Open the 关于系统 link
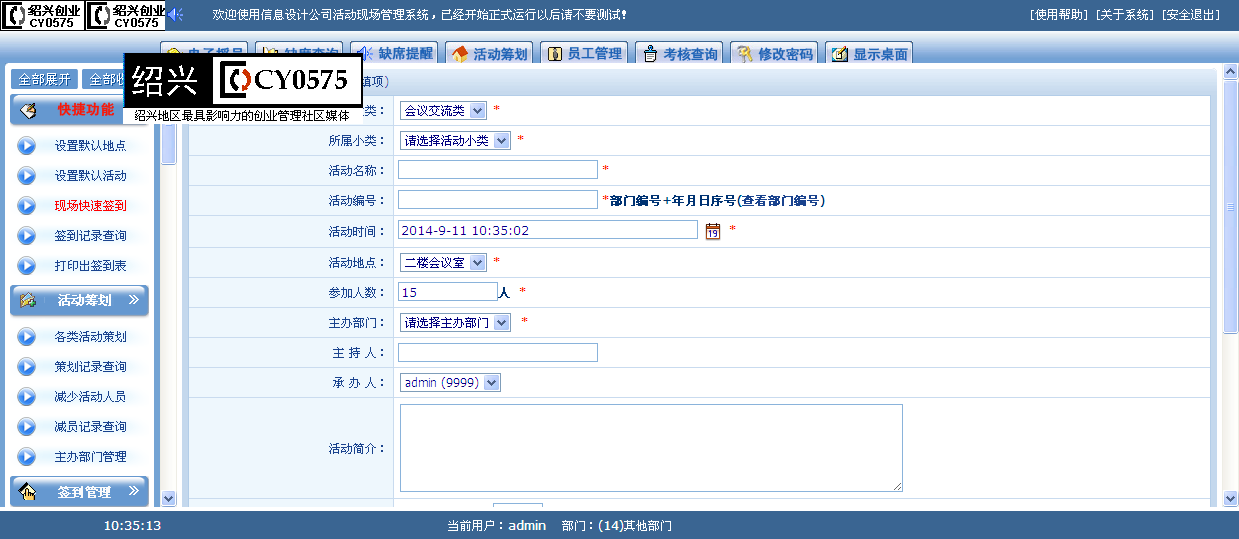 coord(1125,15)
